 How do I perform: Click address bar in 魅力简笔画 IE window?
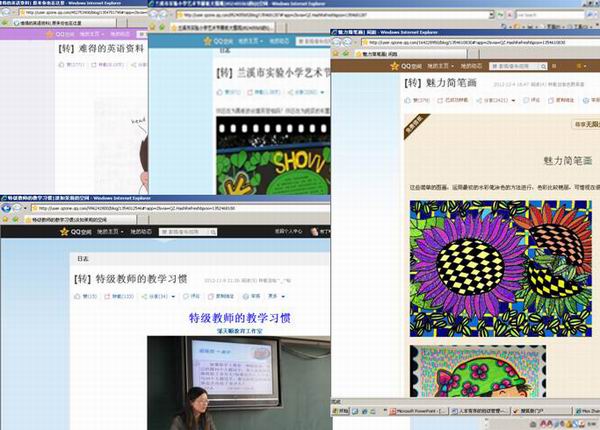coord(480,42)
